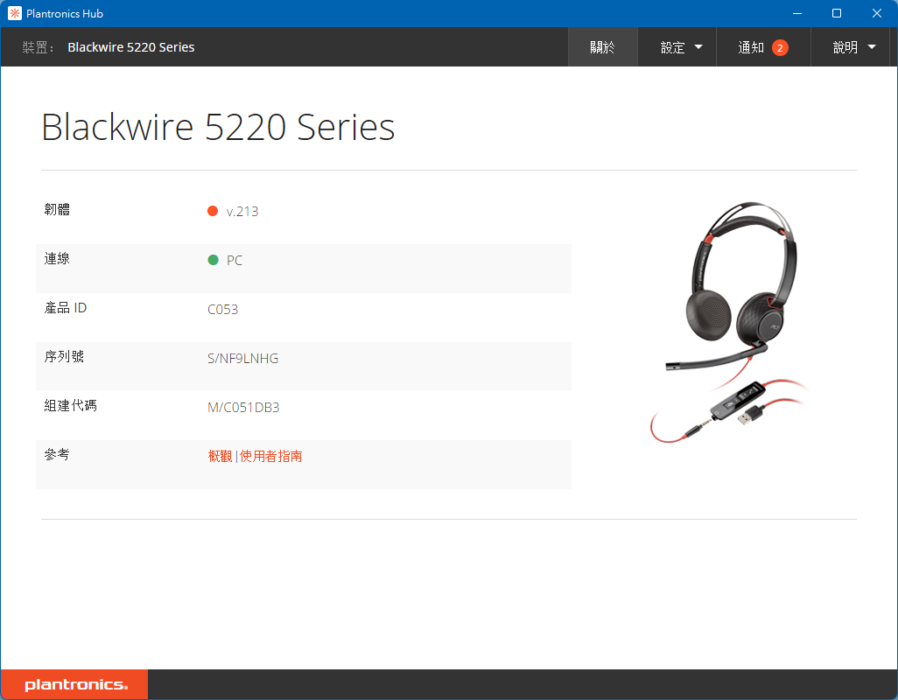Viewport: 898px width, 700px height.
Task: Select the serial number S/NF9LNHG
Action: [243, 359]
